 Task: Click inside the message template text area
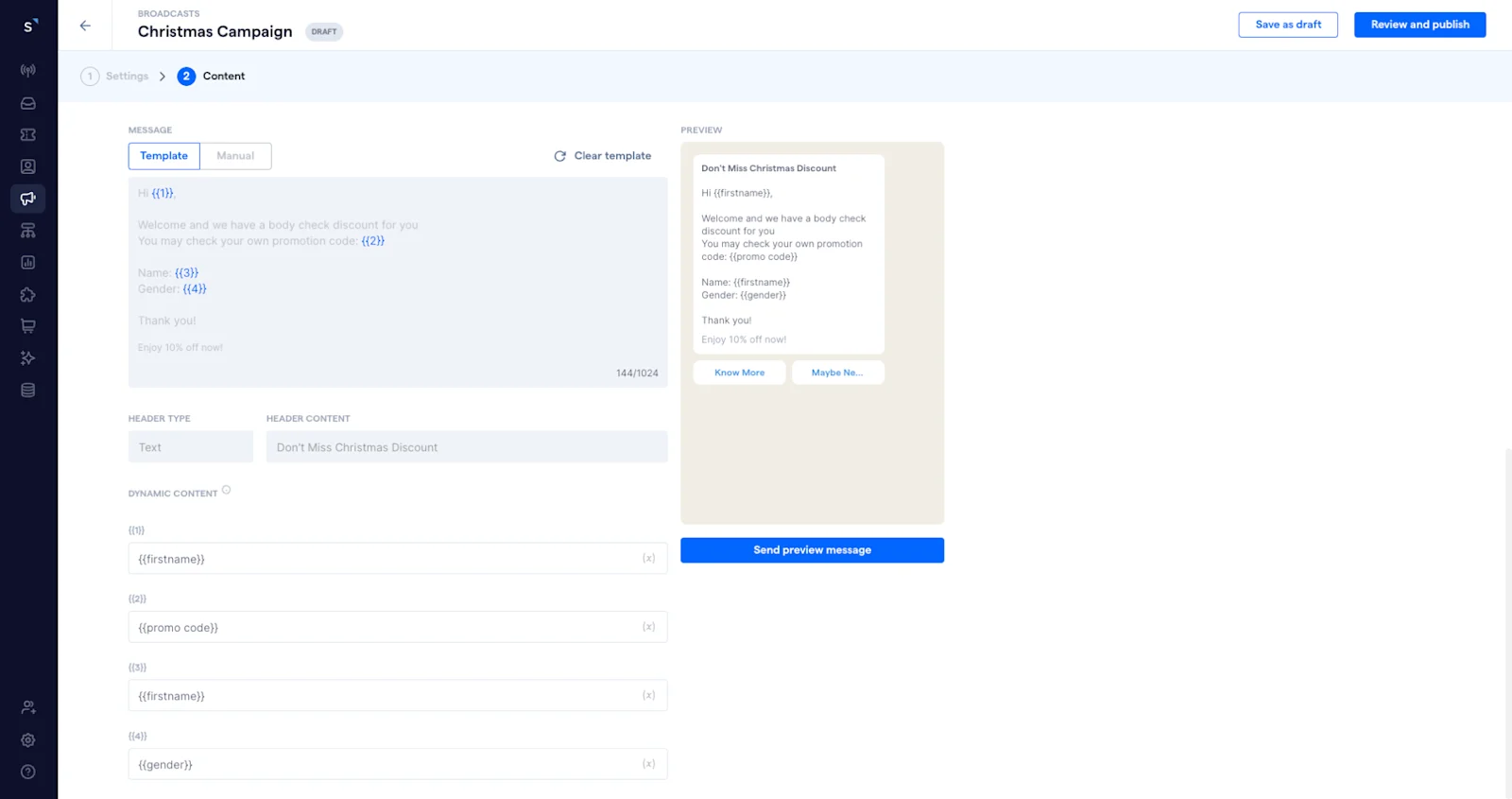click(398, 282)
